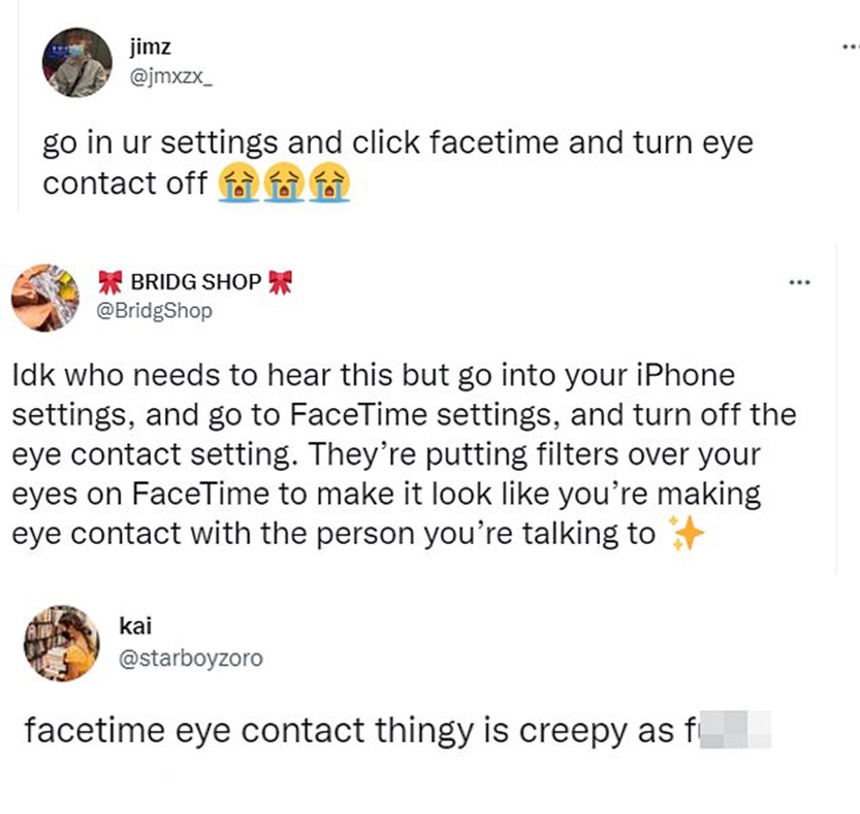Screen dimensions: 860x814
Task: Open kai's tweet about creepy eye contact thingy
Action: click(350, 730)
